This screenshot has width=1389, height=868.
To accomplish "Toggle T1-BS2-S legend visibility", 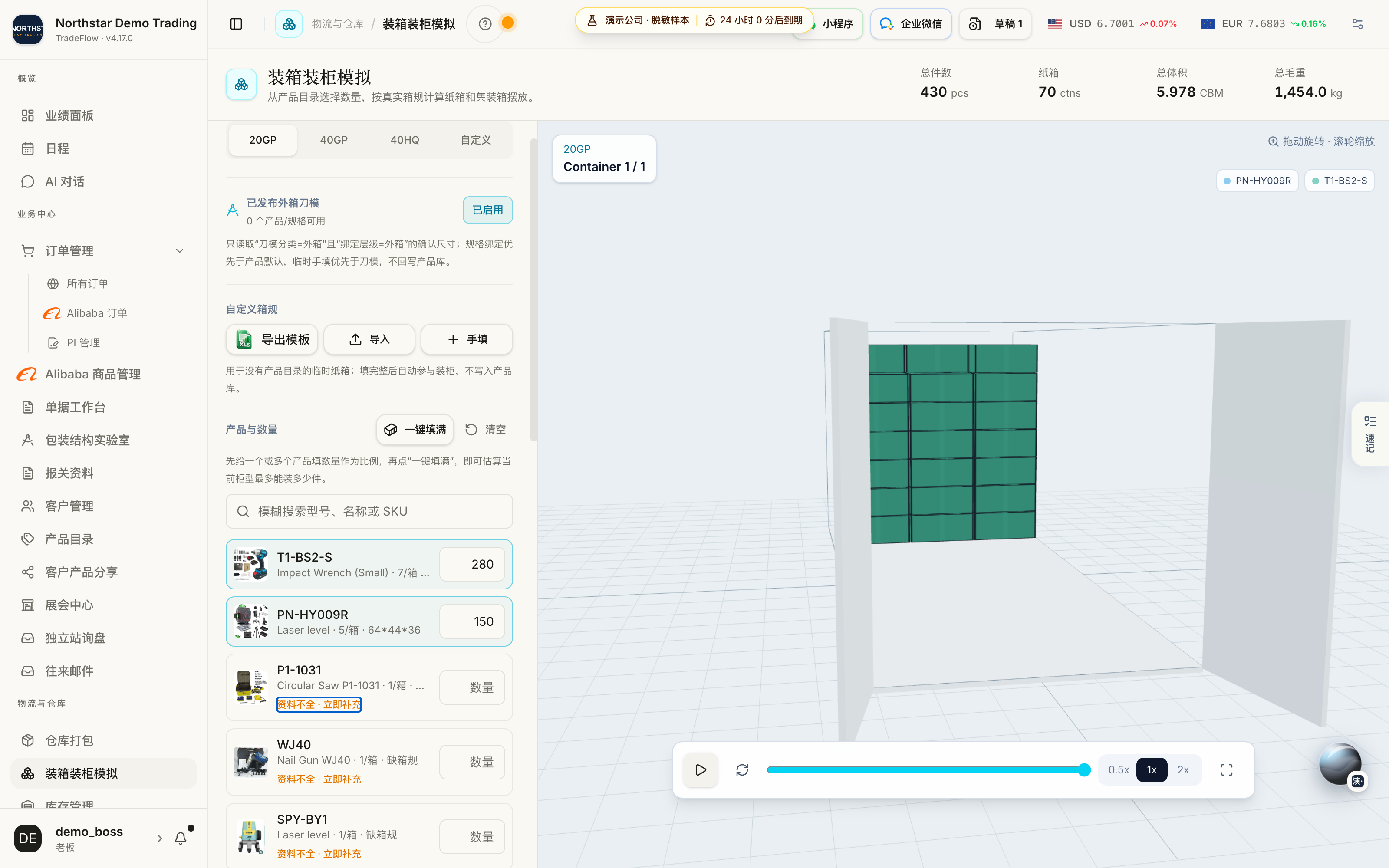I will tap(1339, 181).
